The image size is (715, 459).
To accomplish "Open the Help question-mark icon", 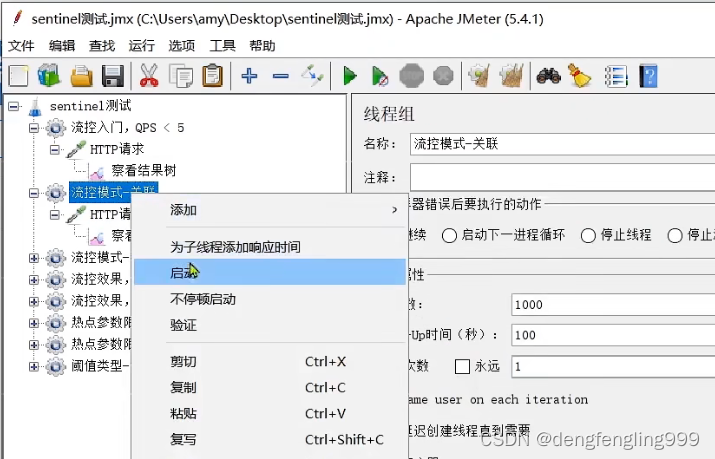I will [648, 76].
